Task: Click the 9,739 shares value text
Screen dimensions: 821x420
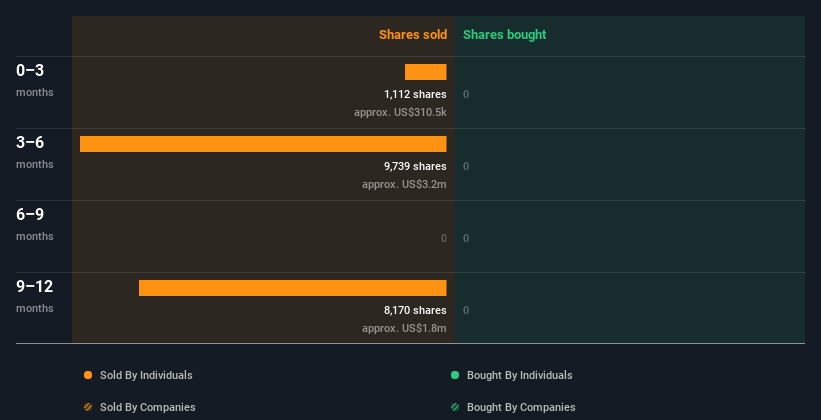Action: 415,166
